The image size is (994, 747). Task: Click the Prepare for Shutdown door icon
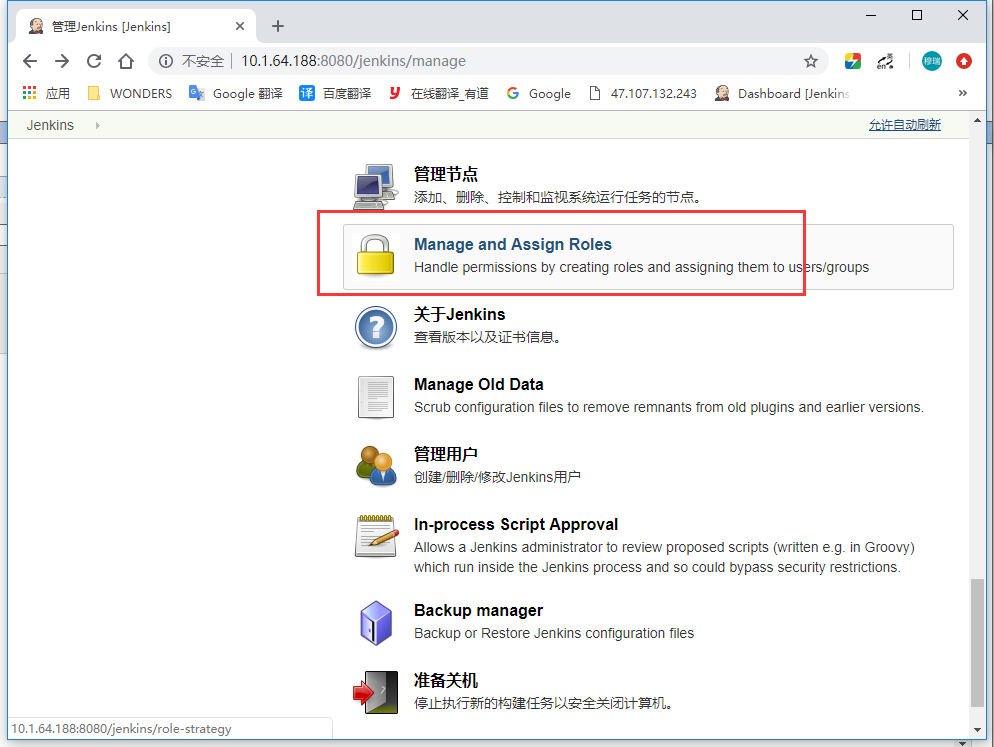(375, 692)
